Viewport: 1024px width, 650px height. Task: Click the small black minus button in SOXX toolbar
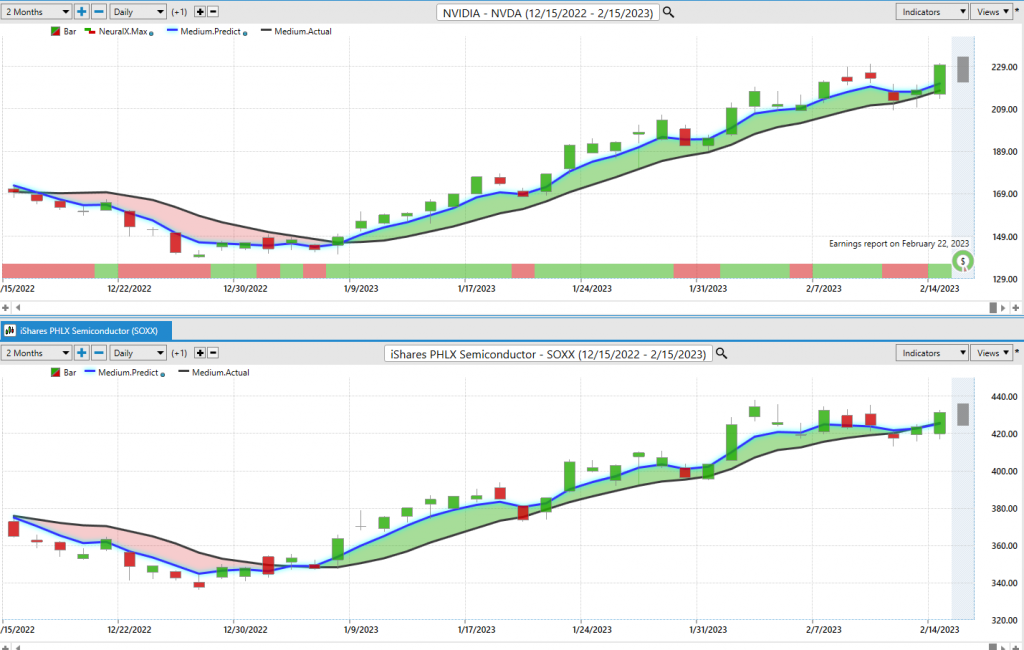(x=213, y=353)
